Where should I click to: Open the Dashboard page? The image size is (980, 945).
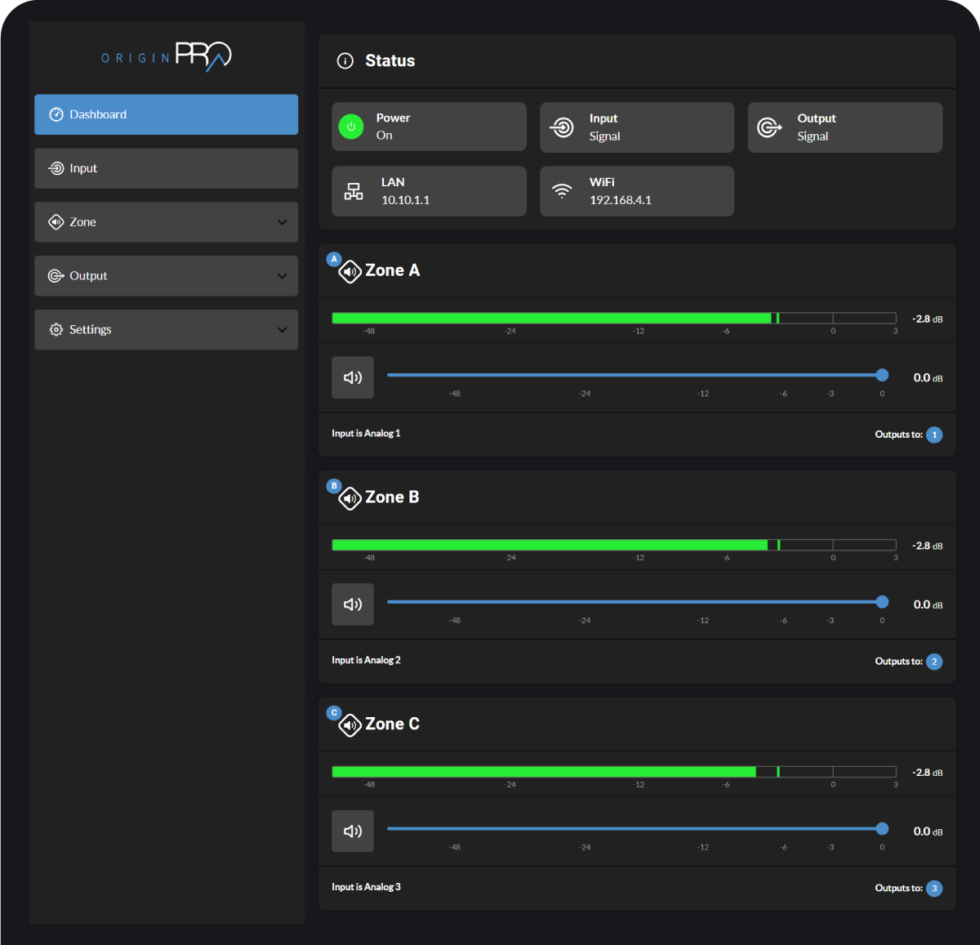point(166,114)
